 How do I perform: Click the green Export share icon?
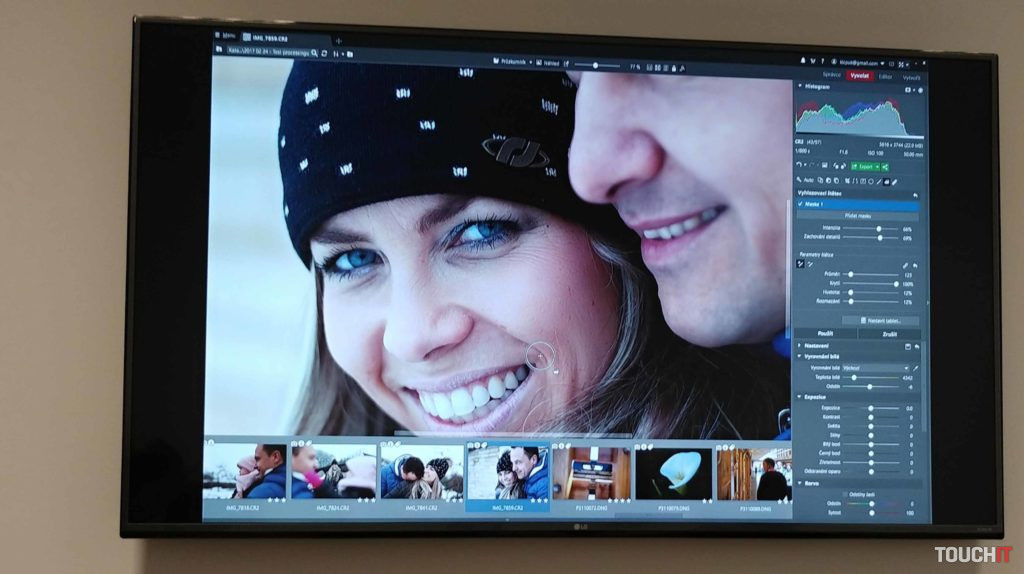point(884,167)
